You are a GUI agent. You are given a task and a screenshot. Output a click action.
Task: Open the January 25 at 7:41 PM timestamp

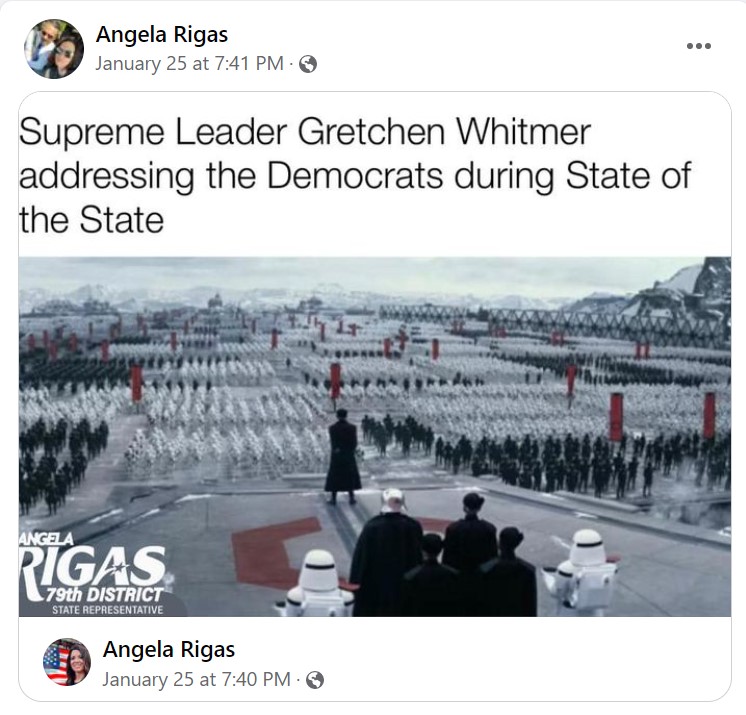pos(189,64)
